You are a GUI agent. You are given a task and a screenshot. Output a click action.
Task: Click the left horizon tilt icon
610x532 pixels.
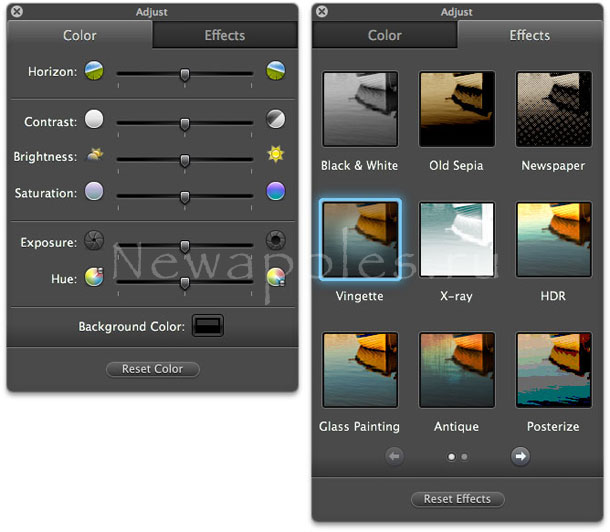94,71
